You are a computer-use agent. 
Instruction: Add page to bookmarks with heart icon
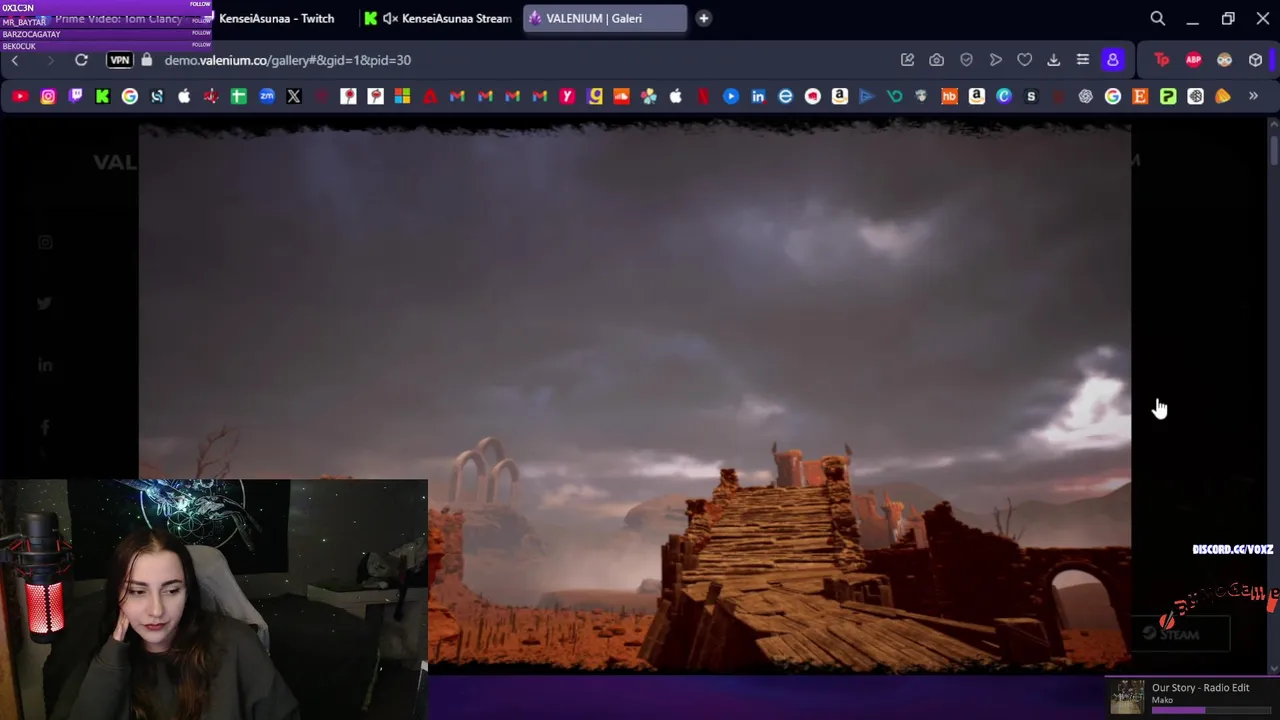pyautogui.click(x=1024, y=60)
